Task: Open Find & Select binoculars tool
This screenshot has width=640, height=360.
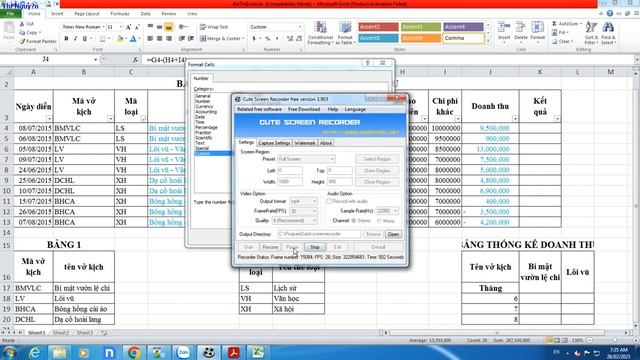Action: 608,33
